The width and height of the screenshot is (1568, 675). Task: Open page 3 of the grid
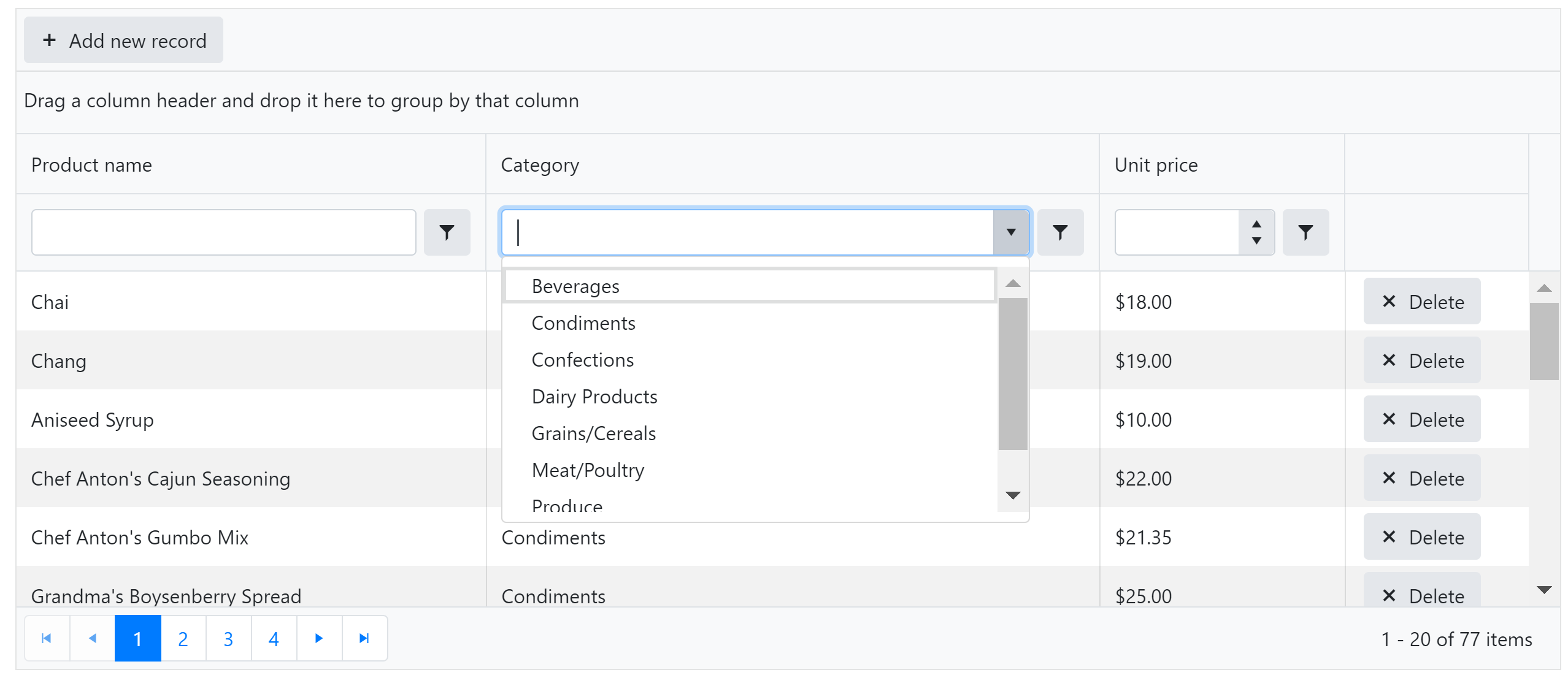tap(228, 638)
